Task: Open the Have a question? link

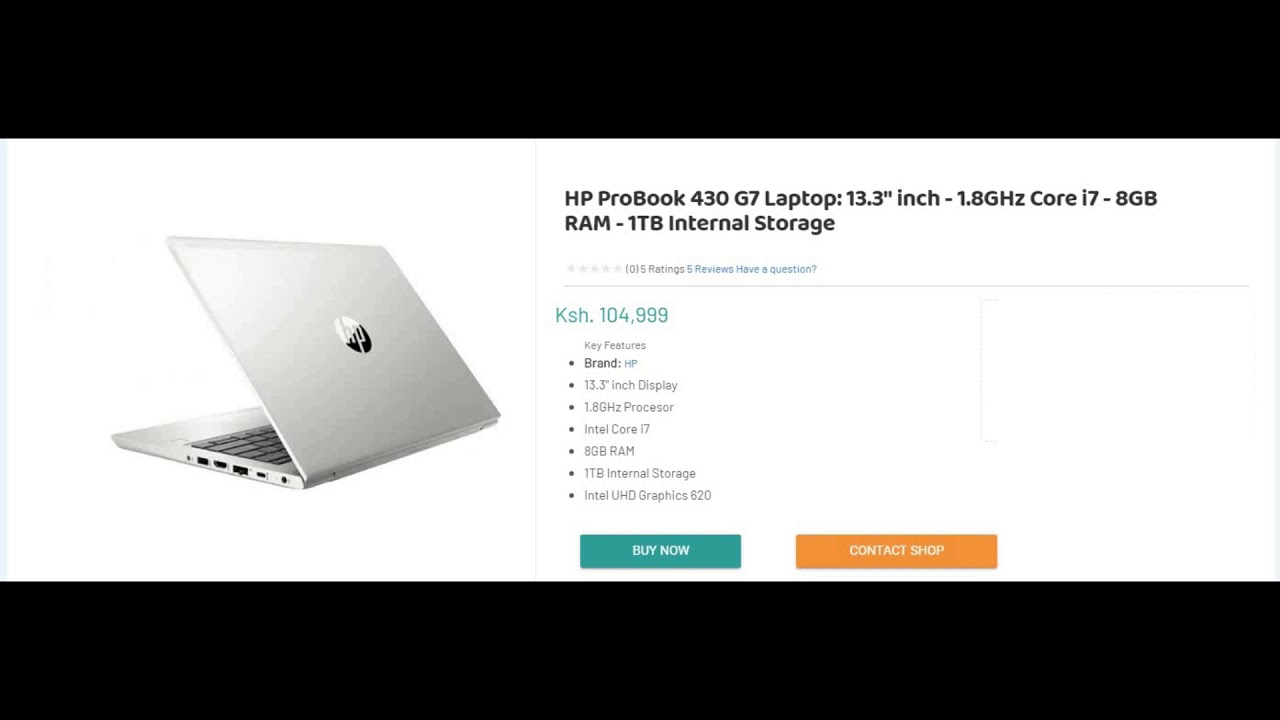Action: click(x=776, y=269)
